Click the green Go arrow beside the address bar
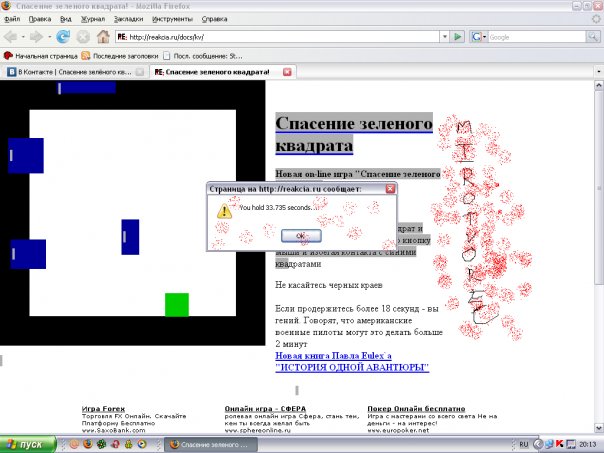604x453 pixels. click(457, 37)
